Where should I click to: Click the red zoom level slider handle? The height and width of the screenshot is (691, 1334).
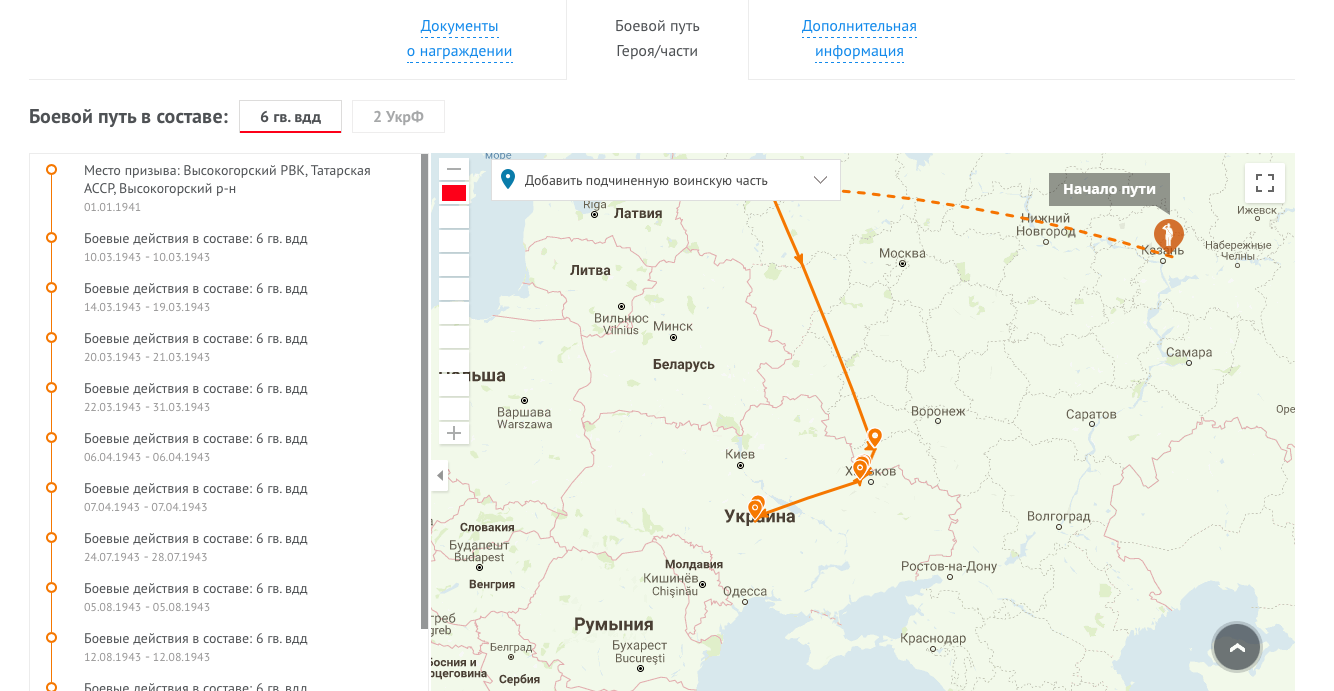click(x=454, y=193)
